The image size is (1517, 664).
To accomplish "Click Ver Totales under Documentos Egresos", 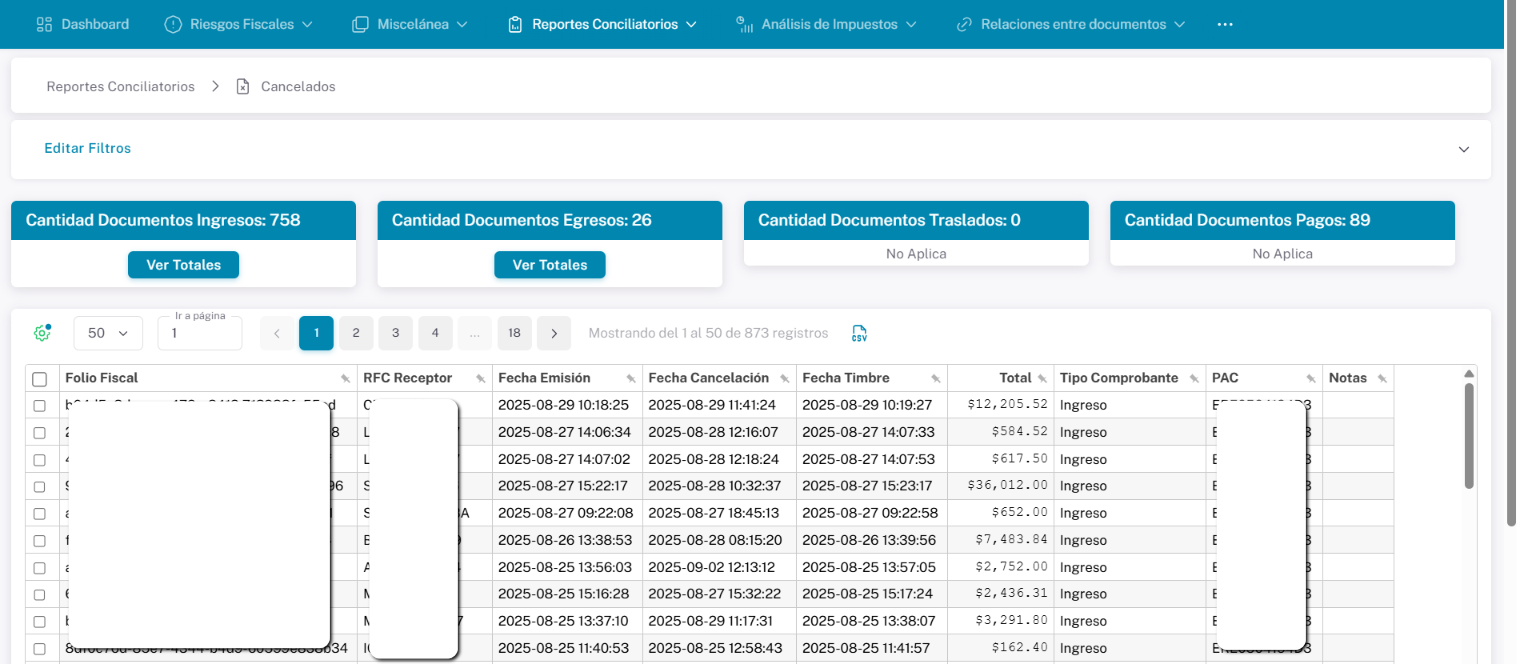I will pyautogui.click(x=549, y=265).
